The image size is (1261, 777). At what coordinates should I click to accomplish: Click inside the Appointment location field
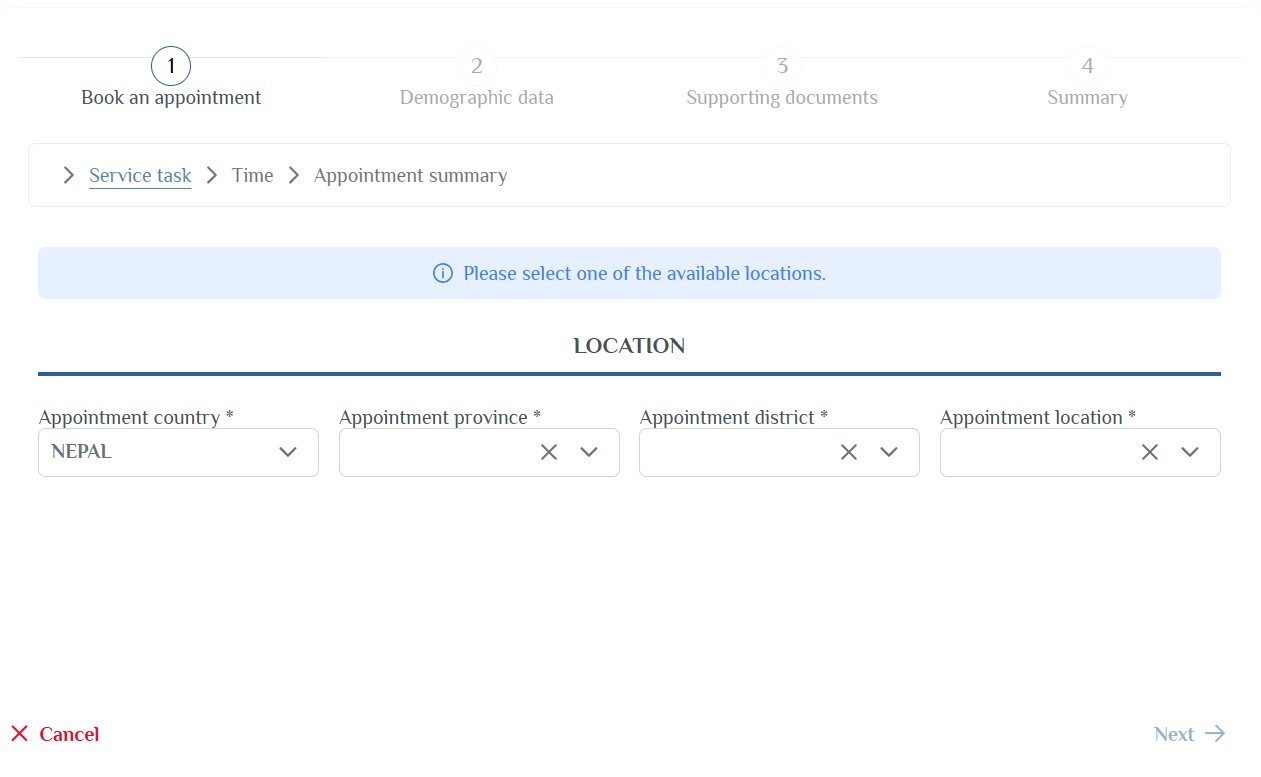coord(1080,452)
